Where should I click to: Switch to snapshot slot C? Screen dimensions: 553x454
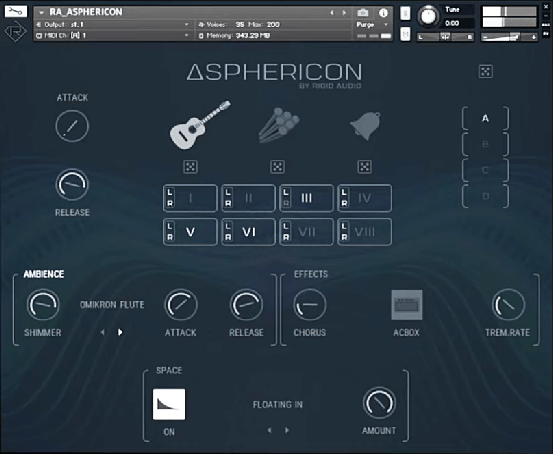[x=485, y=170]
